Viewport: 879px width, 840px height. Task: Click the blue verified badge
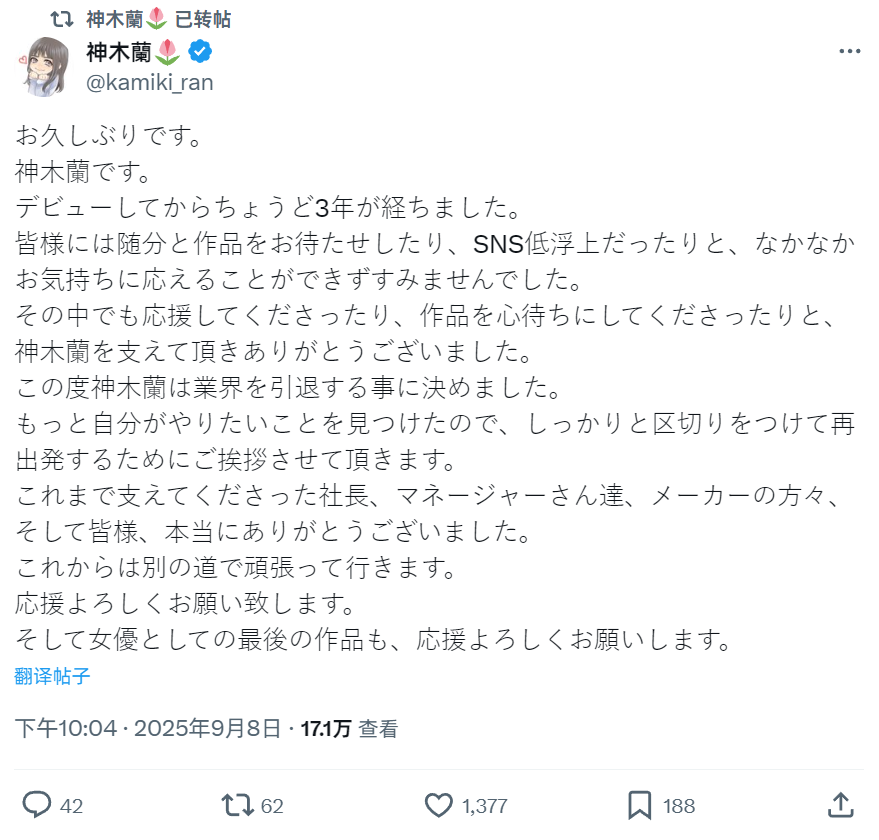click(199, 52)
